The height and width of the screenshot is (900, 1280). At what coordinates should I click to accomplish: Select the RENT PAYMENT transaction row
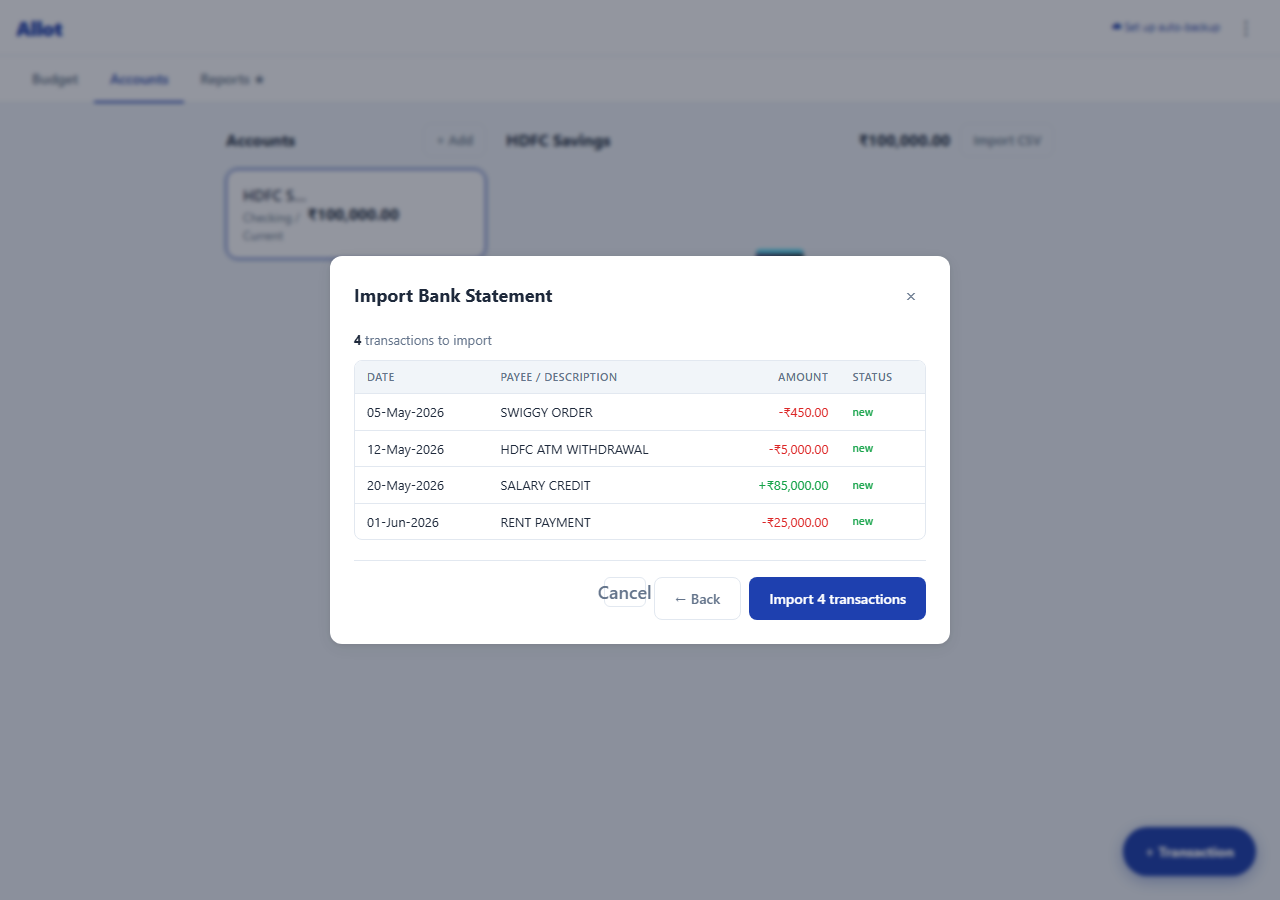640,522
